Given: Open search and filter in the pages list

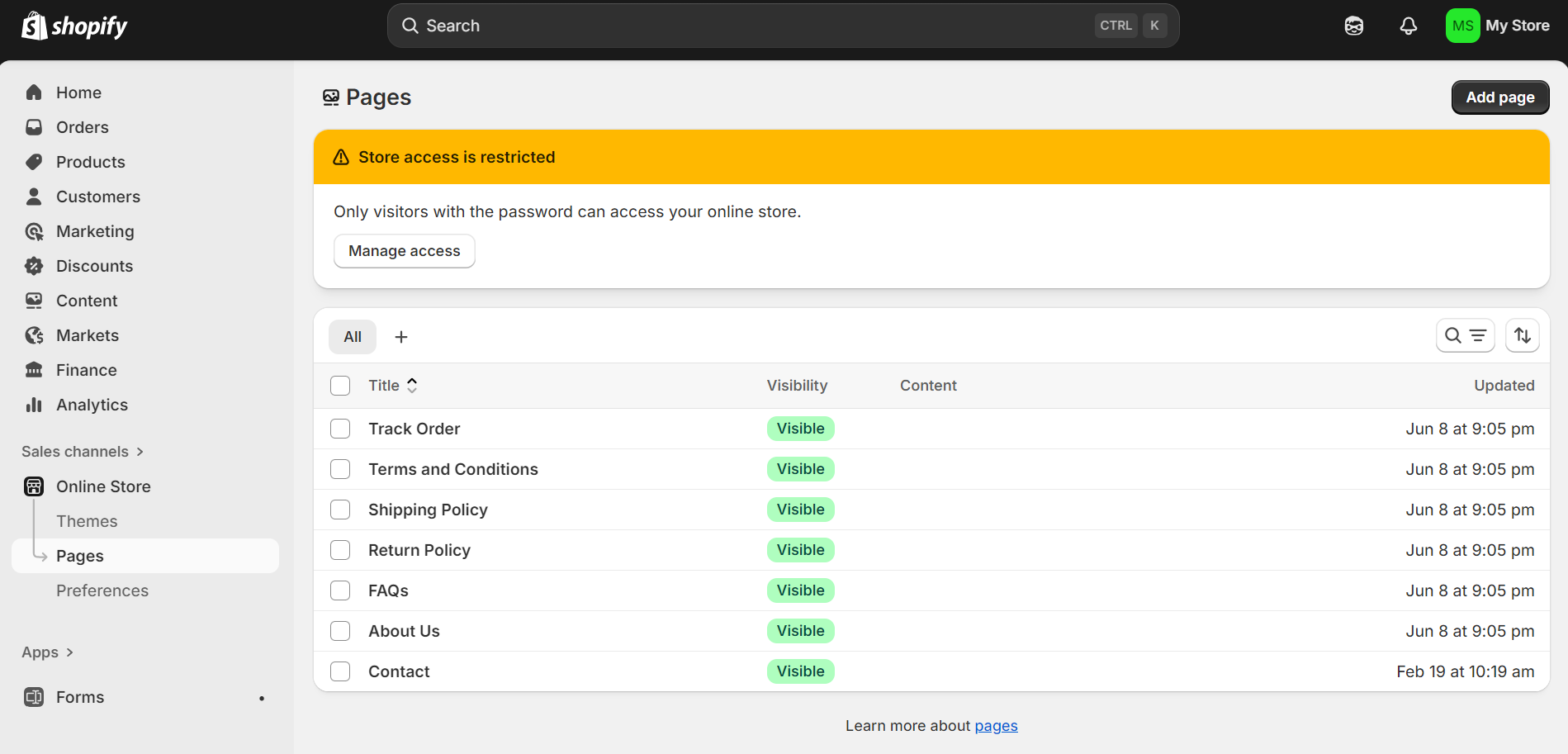Looking at the screenshot, I should pyautogui.click(x=1465, y=335).
